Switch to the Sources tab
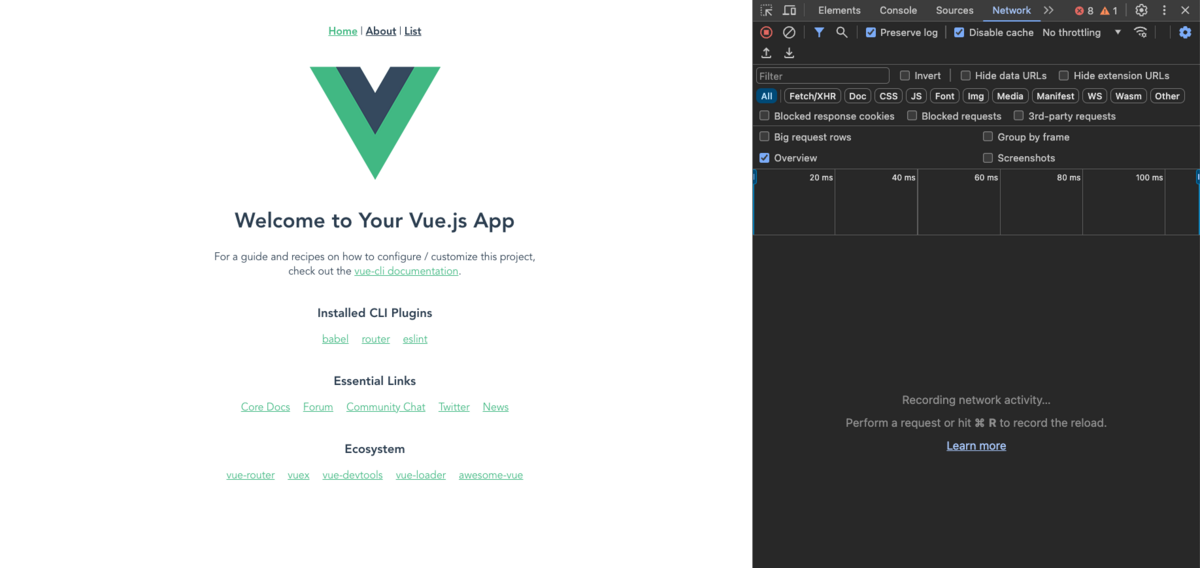 (x=955, y=10)
